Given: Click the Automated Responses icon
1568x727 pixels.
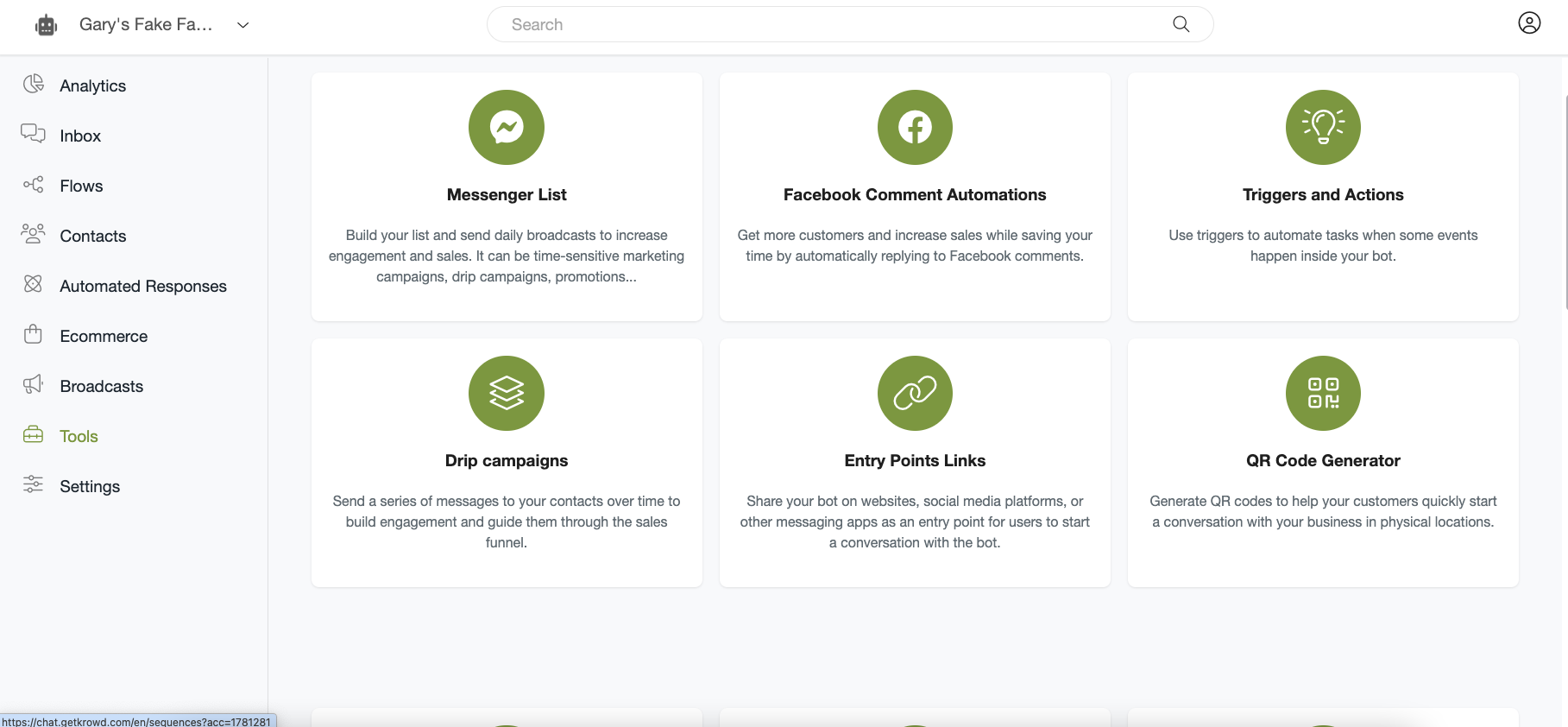Looking at the screenshot, I should tap(34, 284).
